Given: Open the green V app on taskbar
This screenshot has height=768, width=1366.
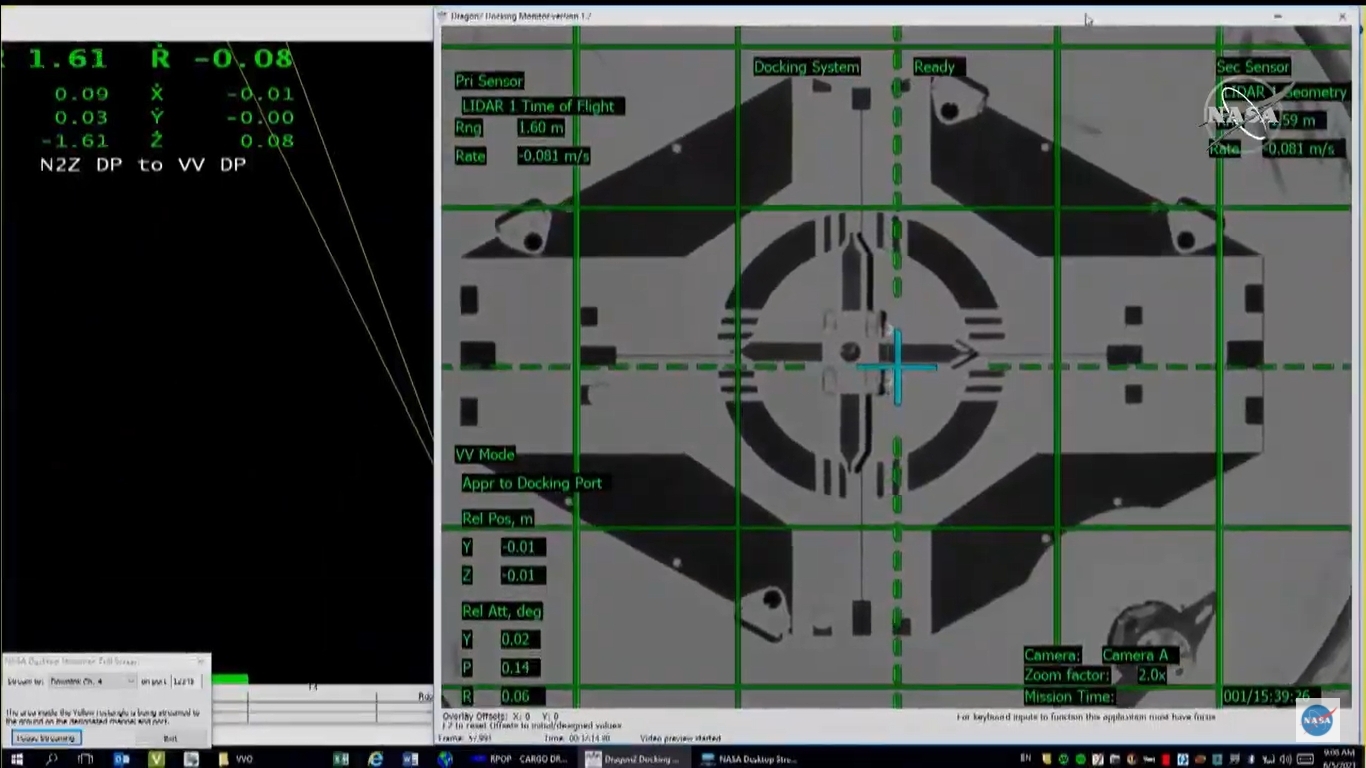Looking at the screenshot, I should pos(156,759).
